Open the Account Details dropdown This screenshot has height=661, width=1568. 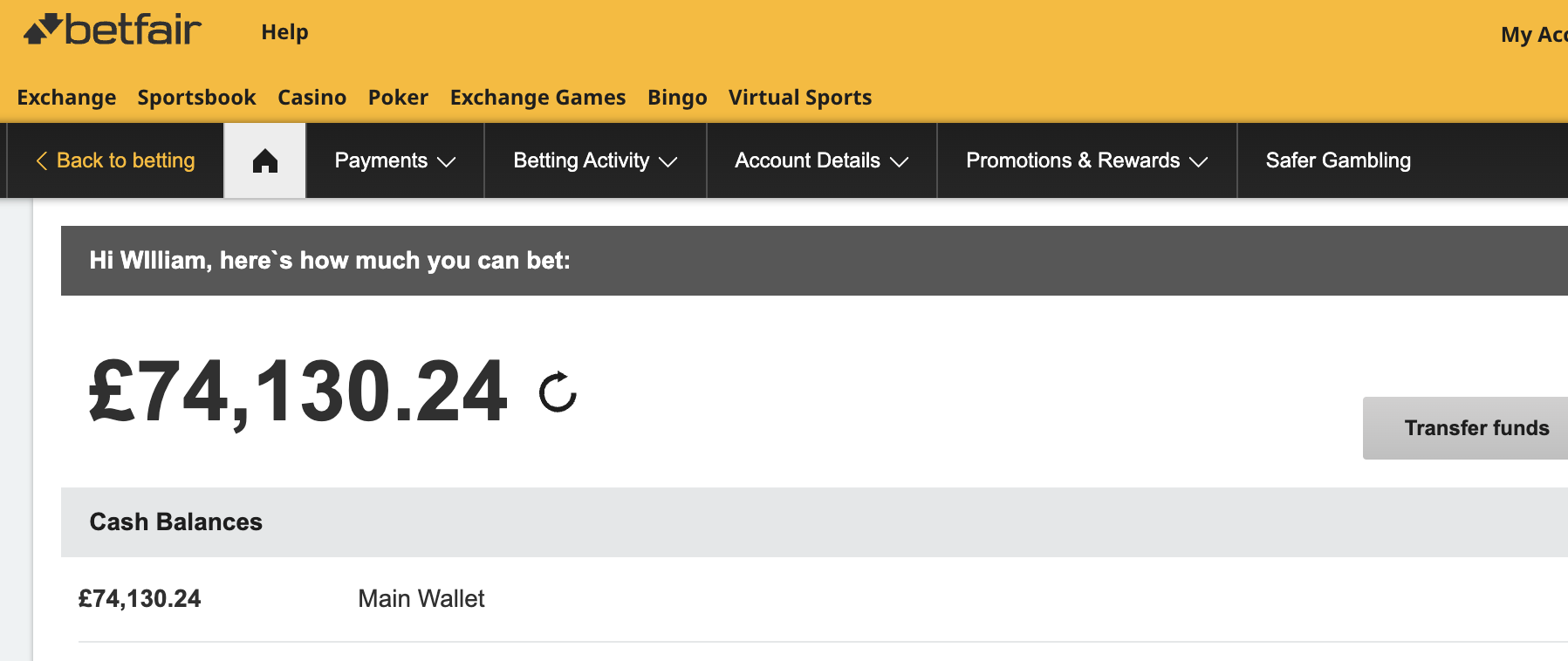(x=822, y=160)
